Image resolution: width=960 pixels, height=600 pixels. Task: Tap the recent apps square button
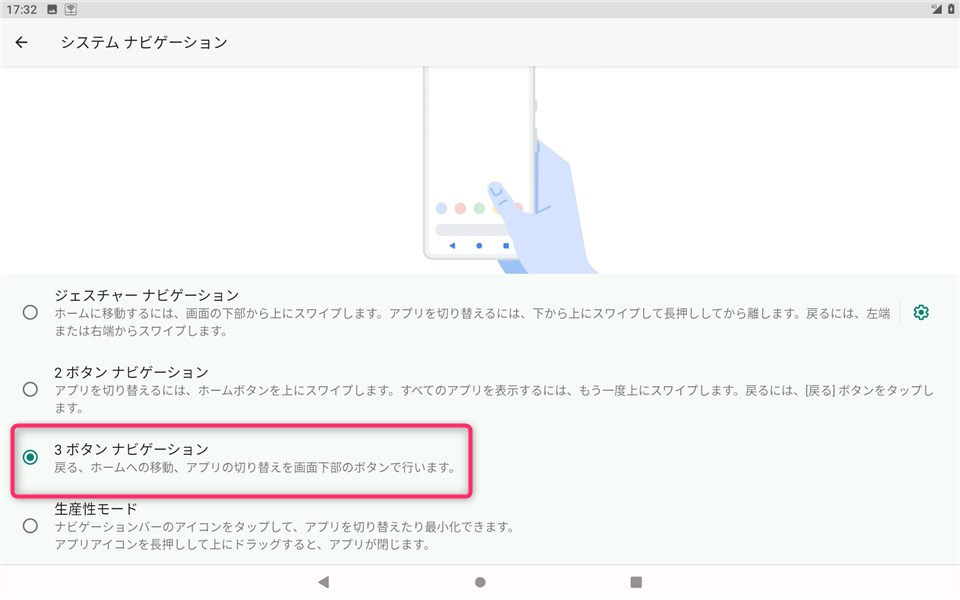(x=636, y=582)
